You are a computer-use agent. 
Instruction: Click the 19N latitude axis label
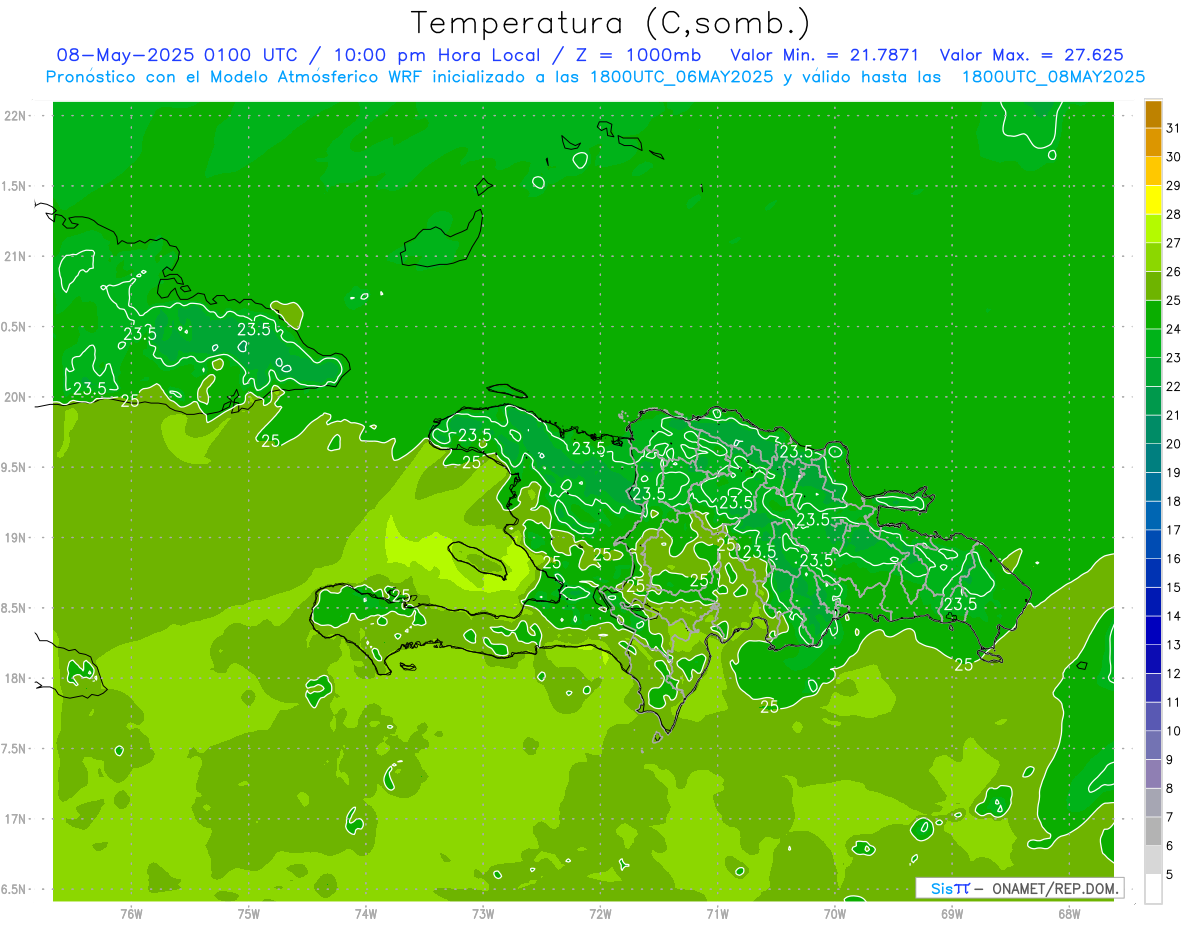click(x=16, y=537)
